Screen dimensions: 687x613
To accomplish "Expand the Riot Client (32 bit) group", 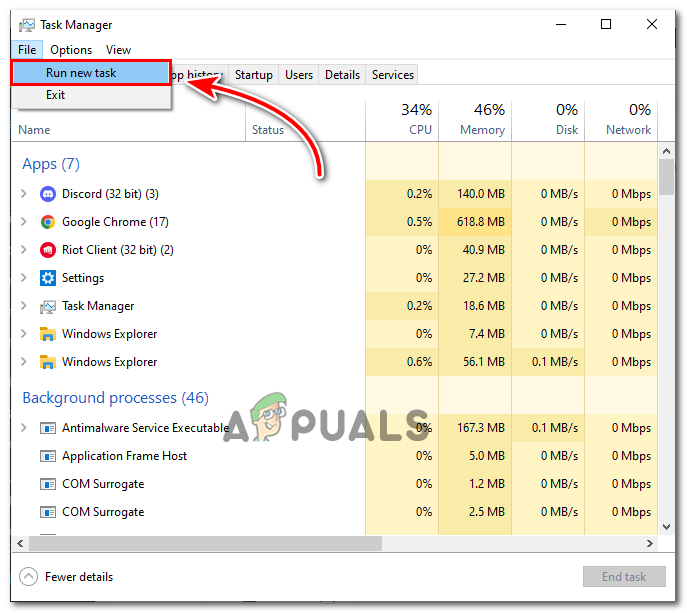I will (x=24, y=250).
